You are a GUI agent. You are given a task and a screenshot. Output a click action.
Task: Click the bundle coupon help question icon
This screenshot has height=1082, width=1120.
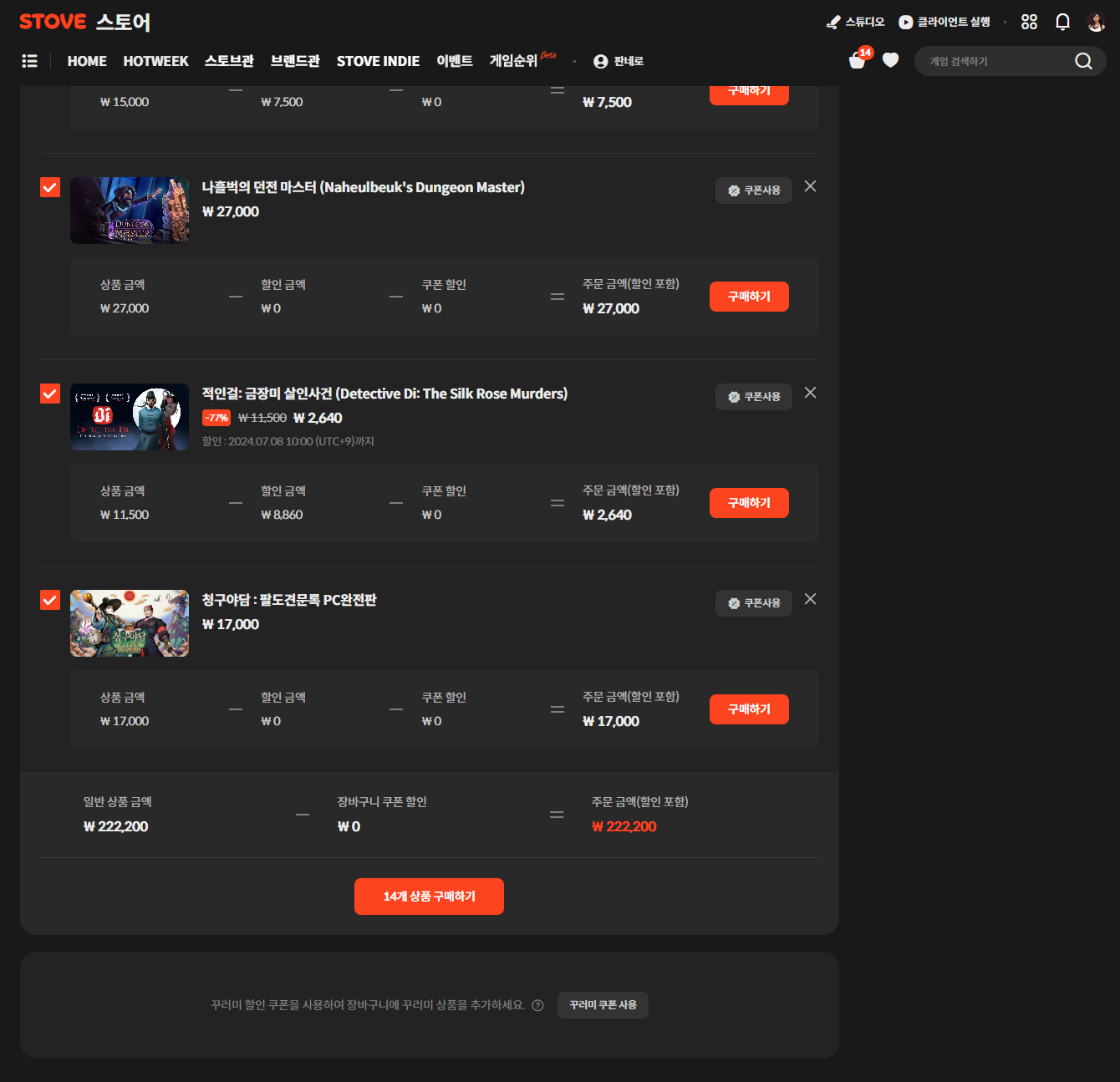point(538,1005)
